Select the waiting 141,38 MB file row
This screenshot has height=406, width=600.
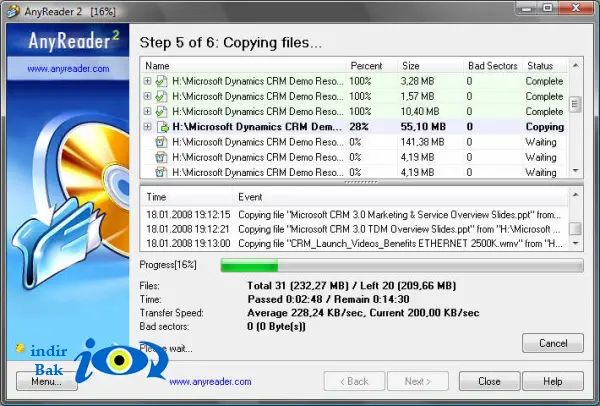pos(354,142)
